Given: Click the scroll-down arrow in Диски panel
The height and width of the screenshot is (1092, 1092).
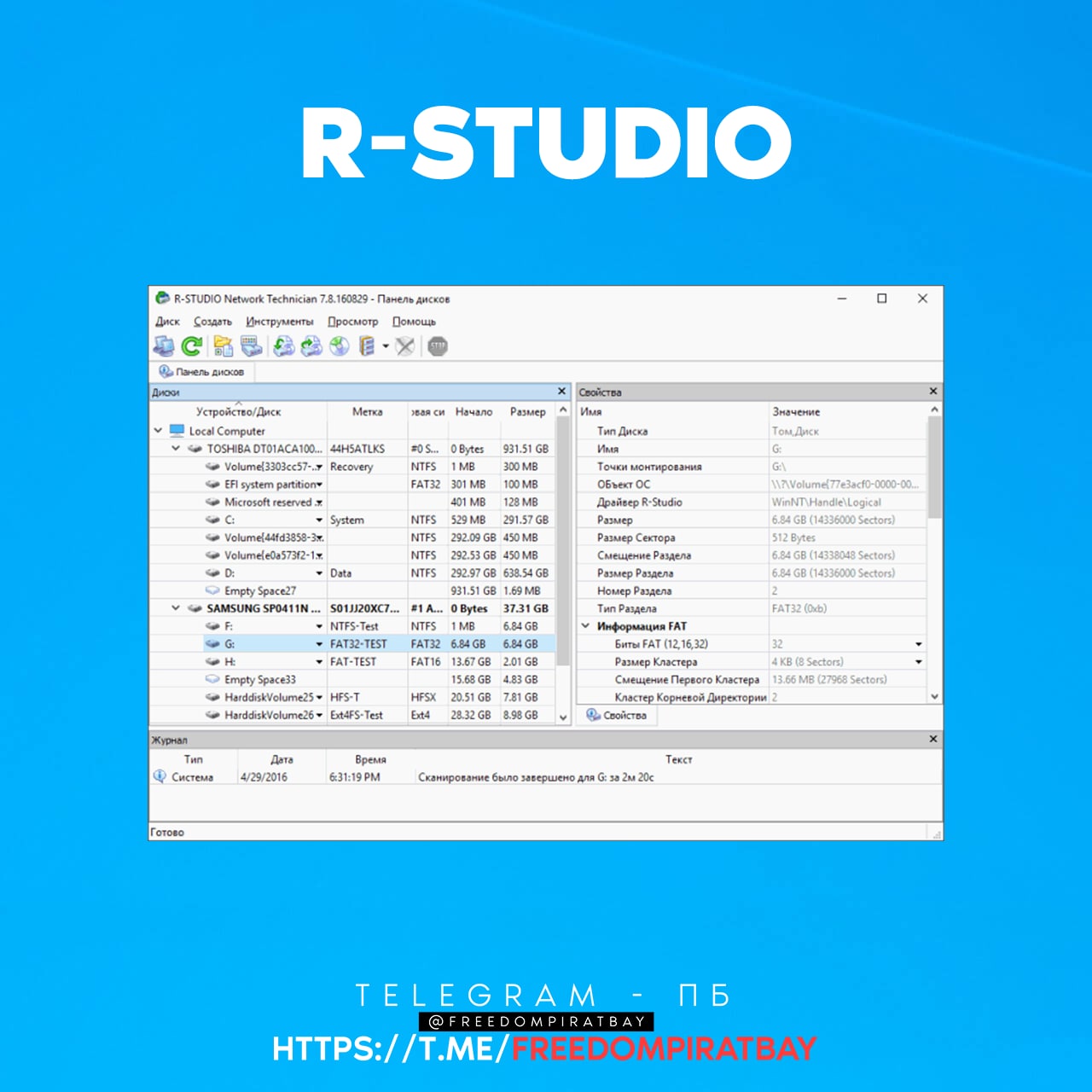Looking at the screenshot, I should [563, 717].
